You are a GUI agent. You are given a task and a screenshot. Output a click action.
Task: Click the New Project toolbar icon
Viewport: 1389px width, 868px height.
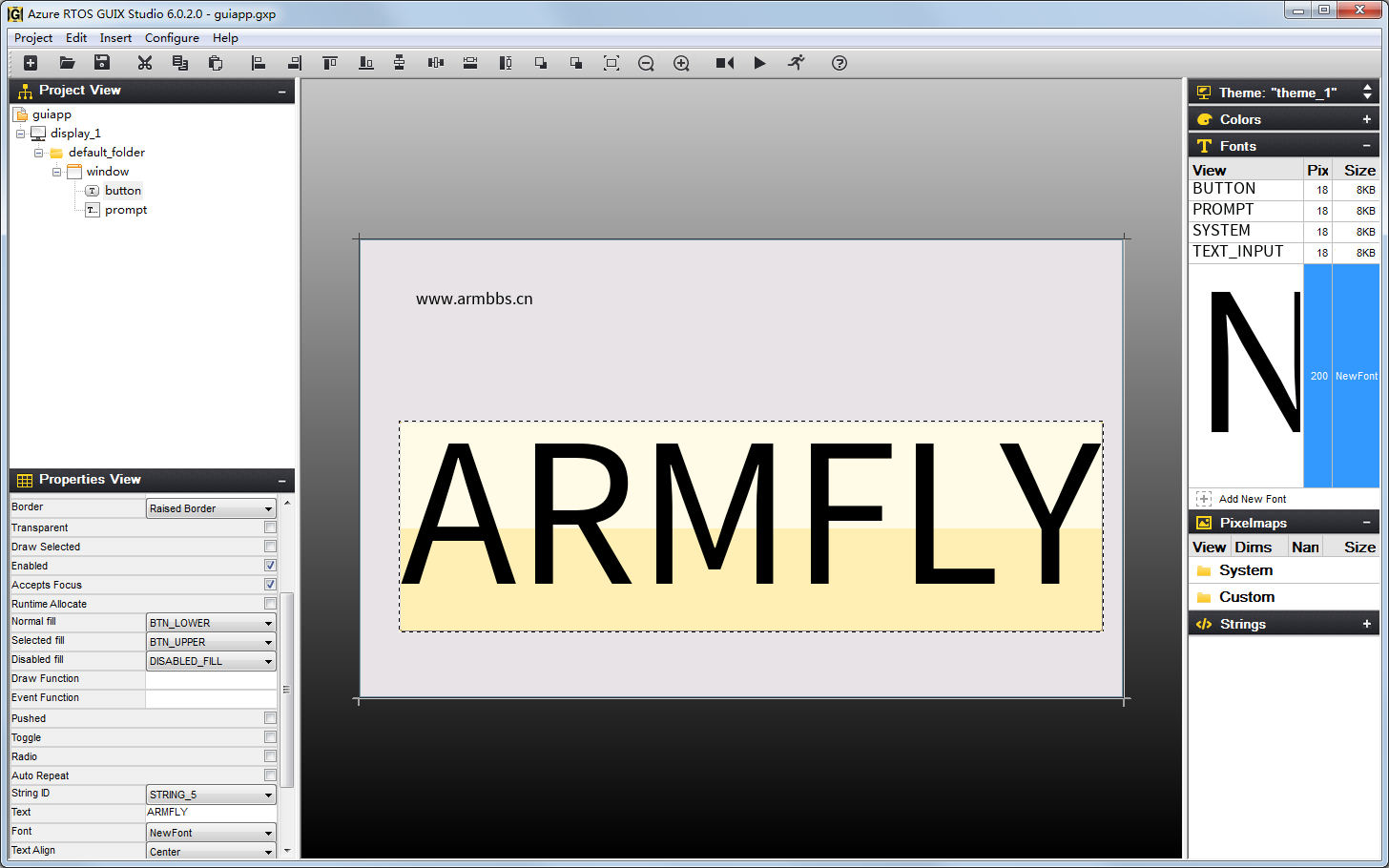[x=31, y=63]
